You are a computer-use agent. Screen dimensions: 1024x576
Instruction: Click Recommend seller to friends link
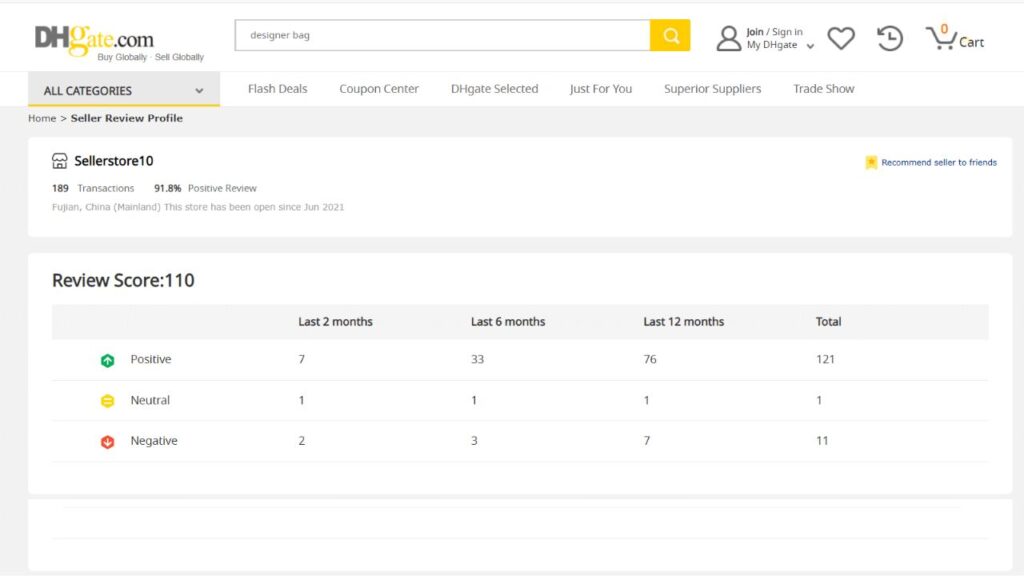(x=938, y=162)
